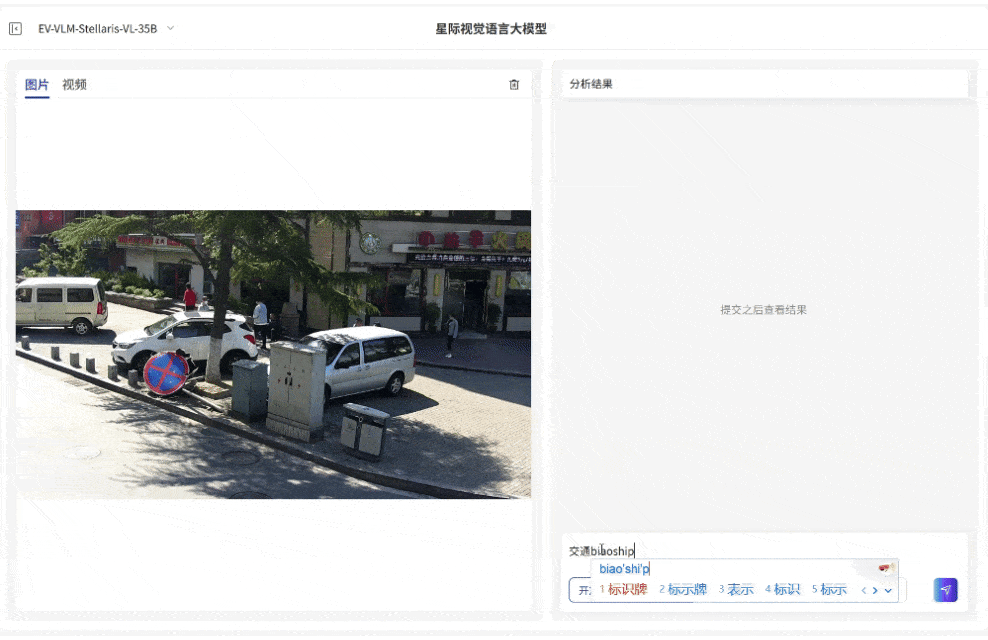Click the 提交之后查看结果 placeholder text
Viewport: 988px width, 640px height.
764,309
